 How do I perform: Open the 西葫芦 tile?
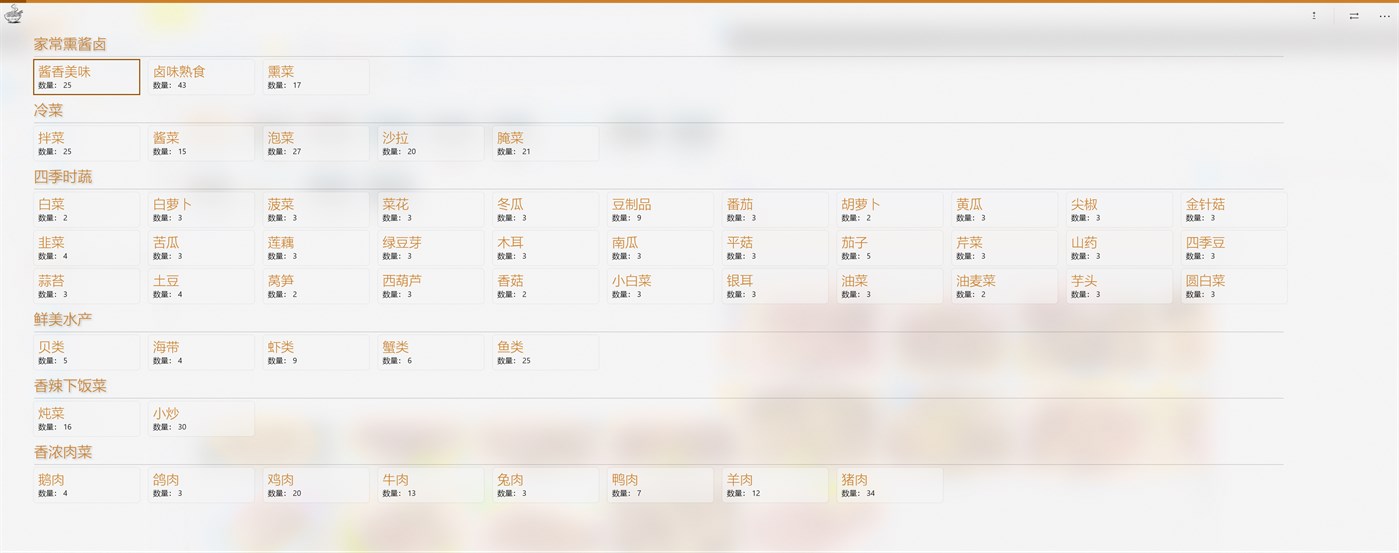coord(431,286)
